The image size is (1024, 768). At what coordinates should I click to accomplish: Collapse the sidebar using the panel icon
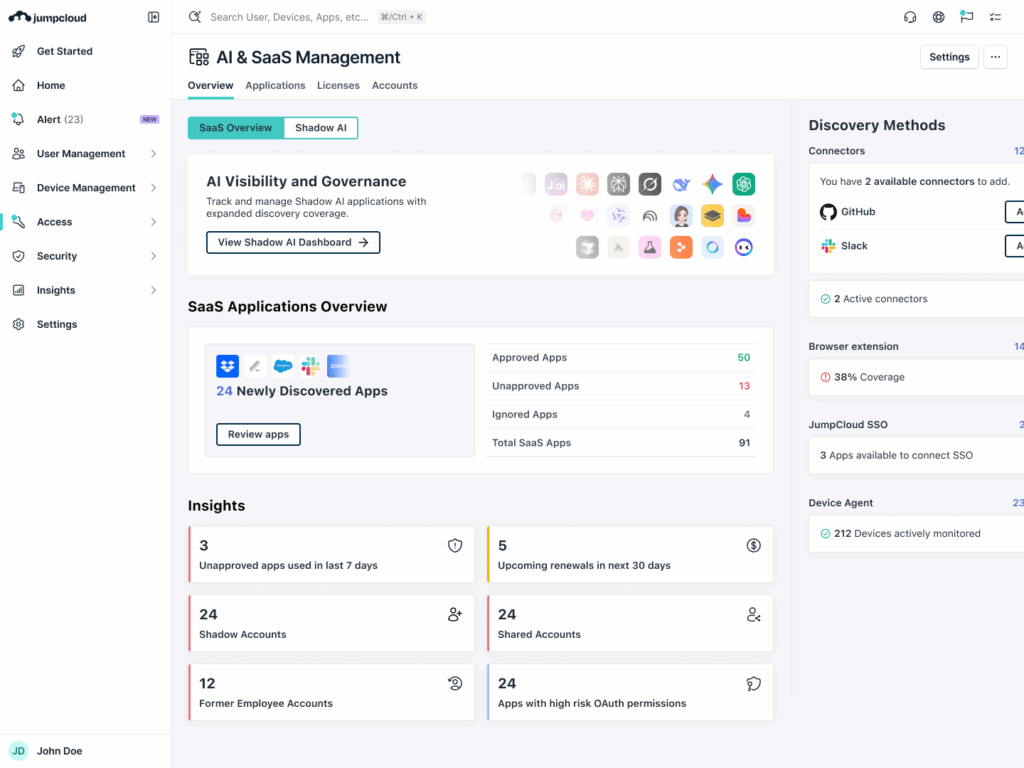tap(153, 17)
